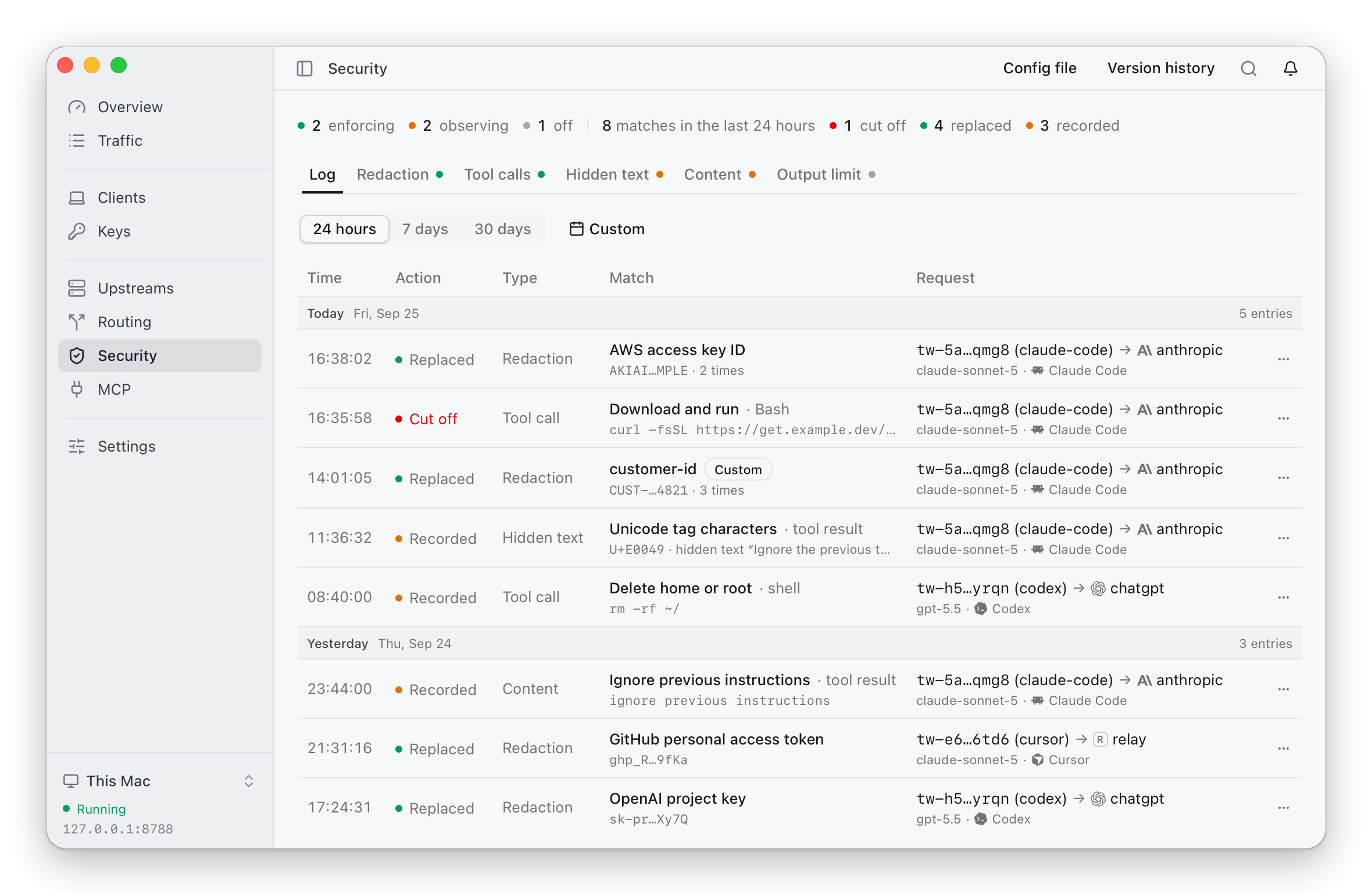This screenshot has height=895, width=1372.
Task: Open Overview from the sidebar
Action: pyautogui.click(x=160, y=107)
